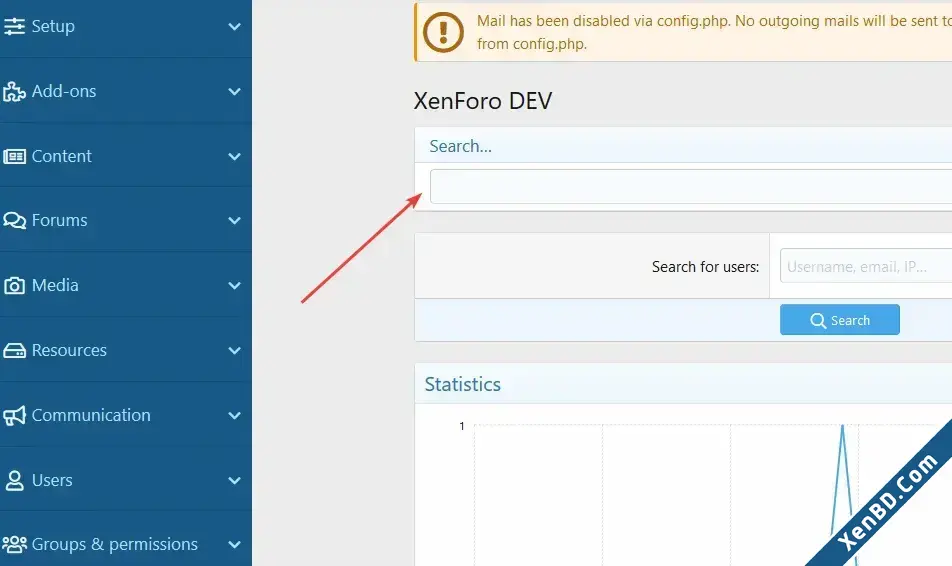Expand the Communication section chevron
The width and height of the screenshot is (952, 566).
[x=234, y=415]
